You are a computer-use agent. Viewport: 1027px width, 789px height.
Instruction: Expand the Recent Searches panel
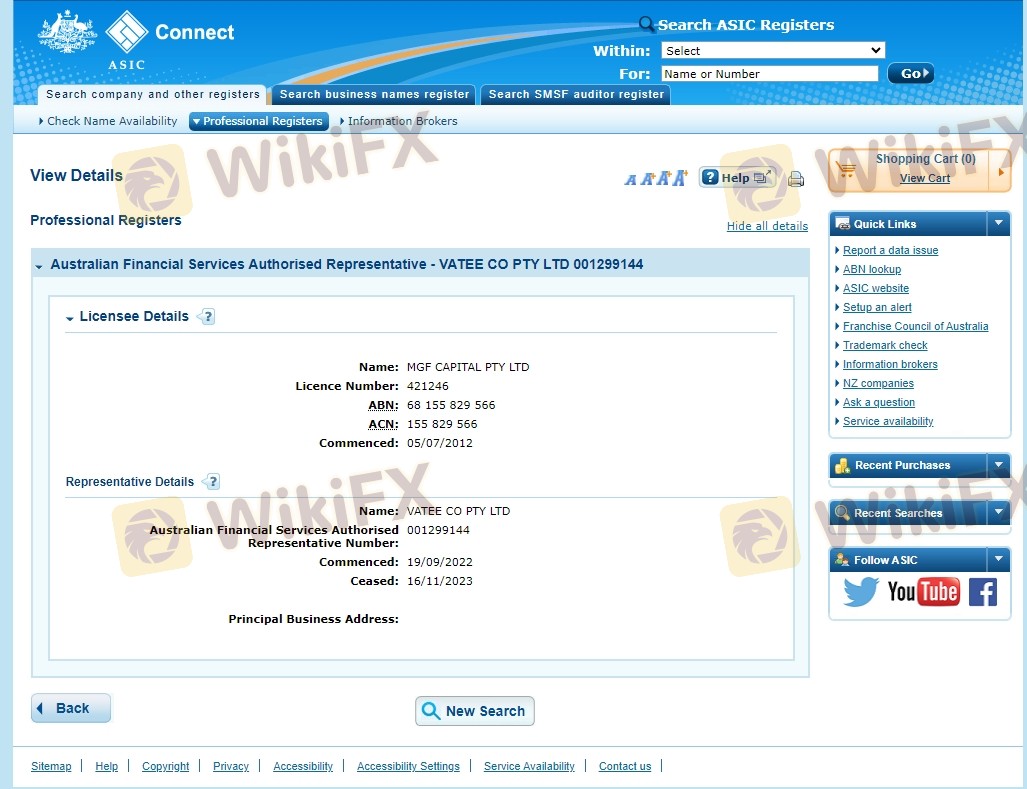point(998,513)
